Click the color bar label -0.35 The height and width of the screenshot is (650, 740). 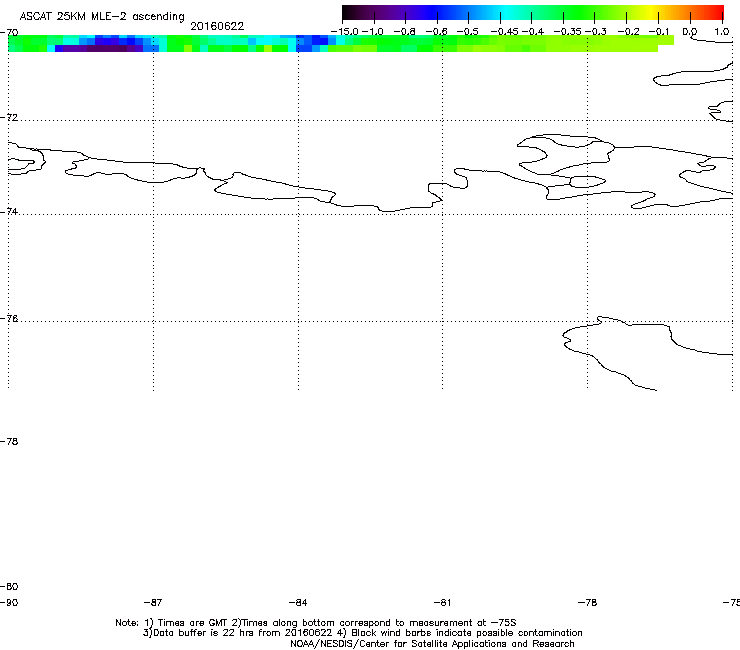(x=567, y=32)
